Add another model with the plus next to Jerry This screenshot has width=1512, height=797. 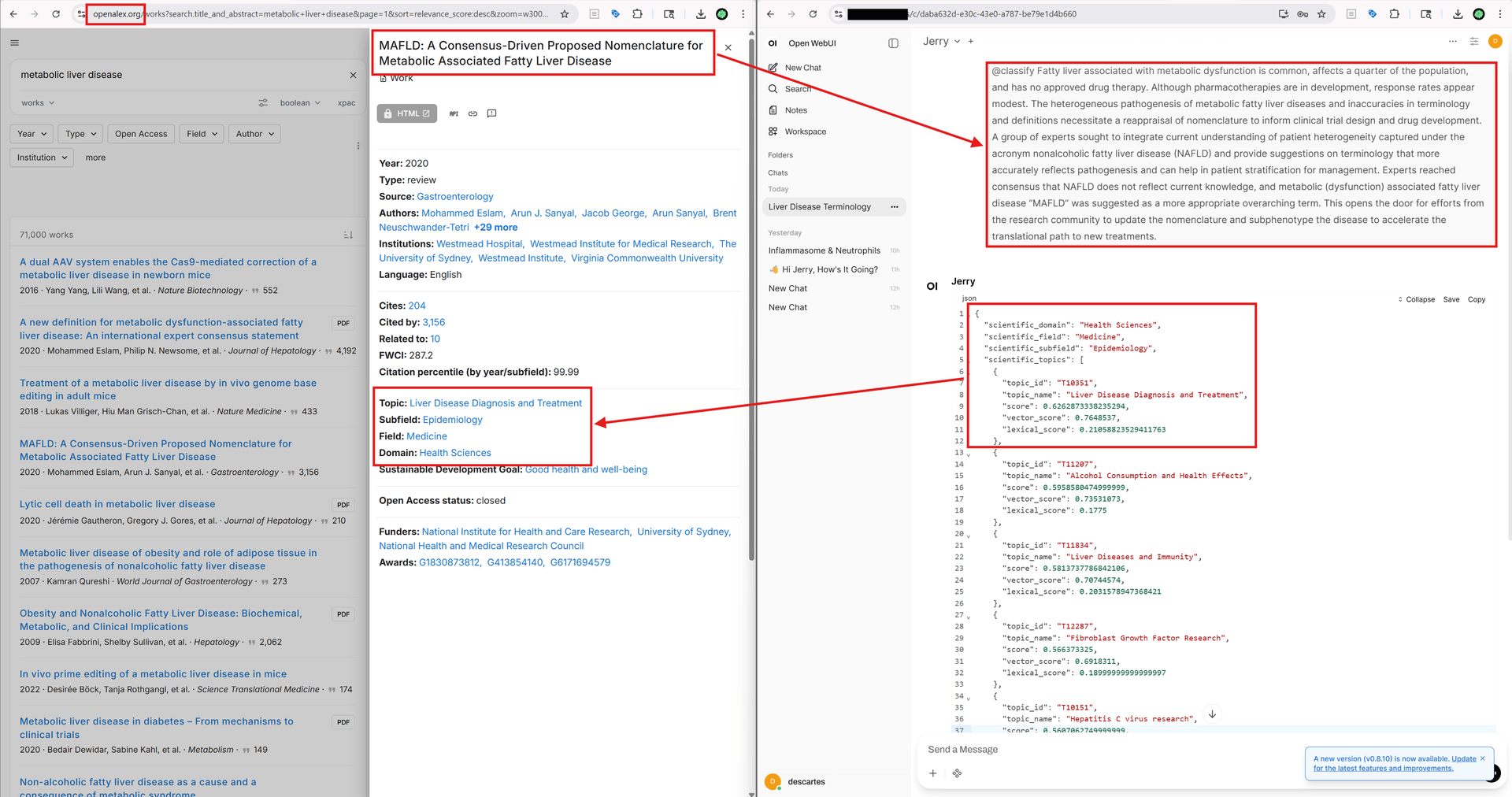(971, 42)
